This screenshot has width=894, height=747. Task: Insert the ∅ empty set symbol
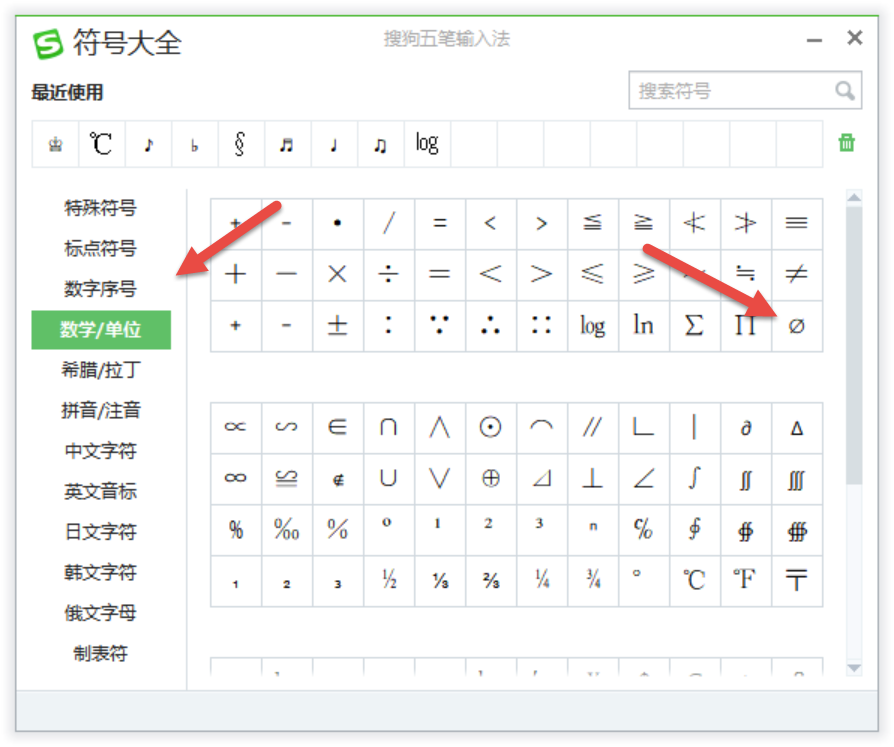(x=797, y=326)
